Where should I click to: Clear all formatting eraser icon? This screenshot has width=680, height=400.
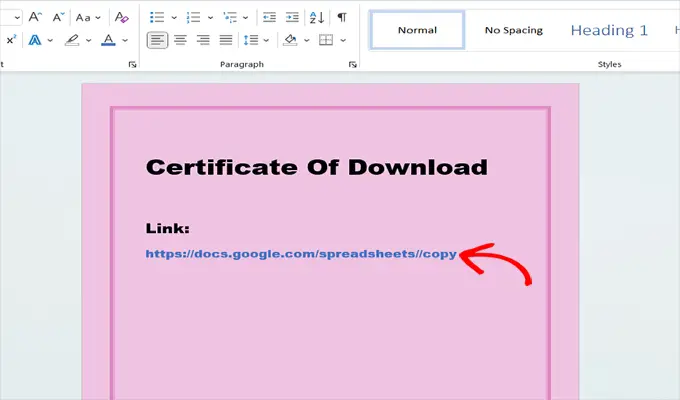click(121, 17)
